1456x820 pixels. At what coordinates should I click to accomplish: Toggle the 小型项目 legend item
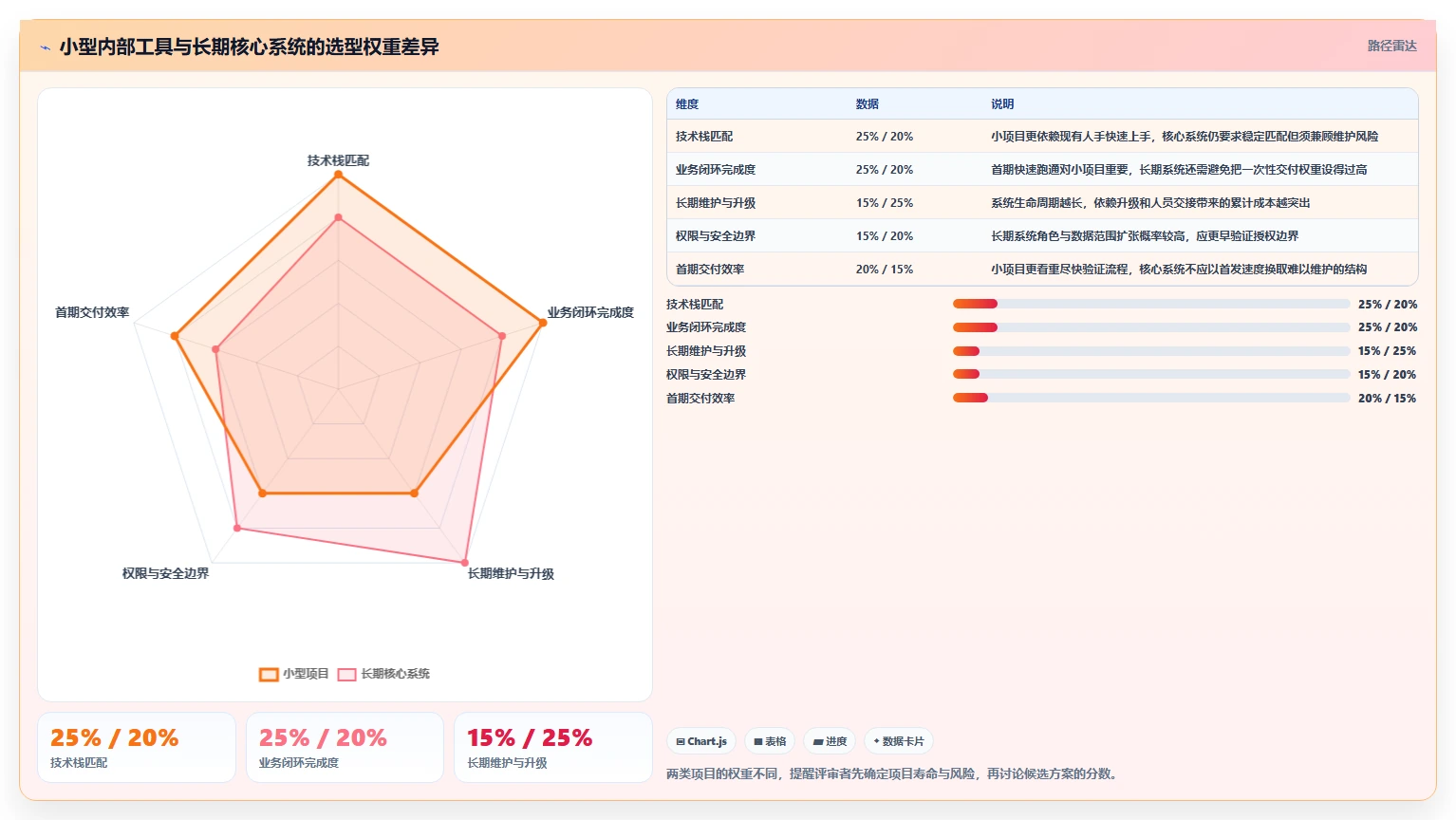294,674
